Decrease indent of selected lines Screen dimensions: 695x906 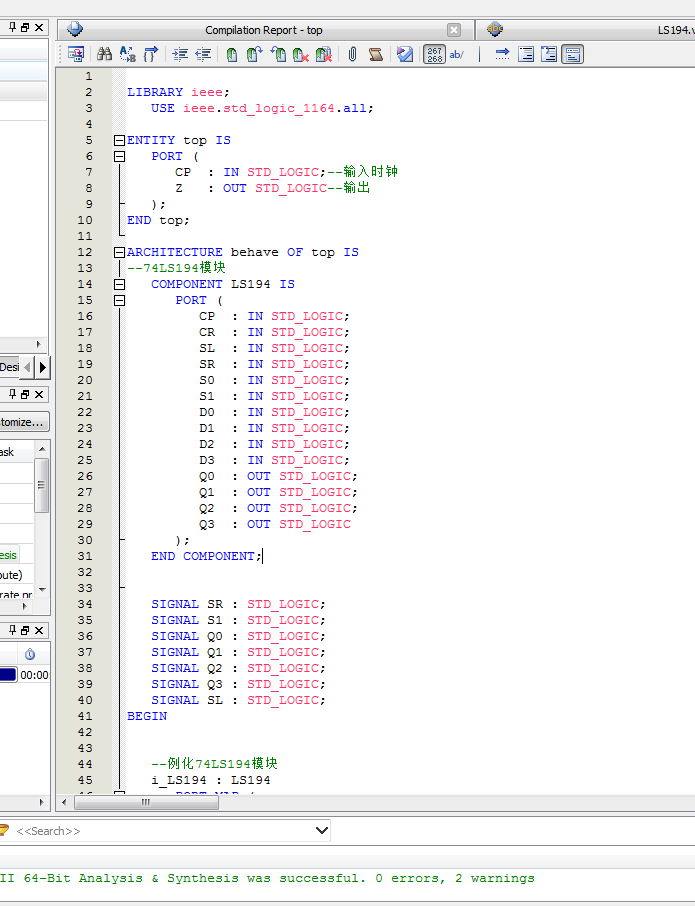[203, 54]
